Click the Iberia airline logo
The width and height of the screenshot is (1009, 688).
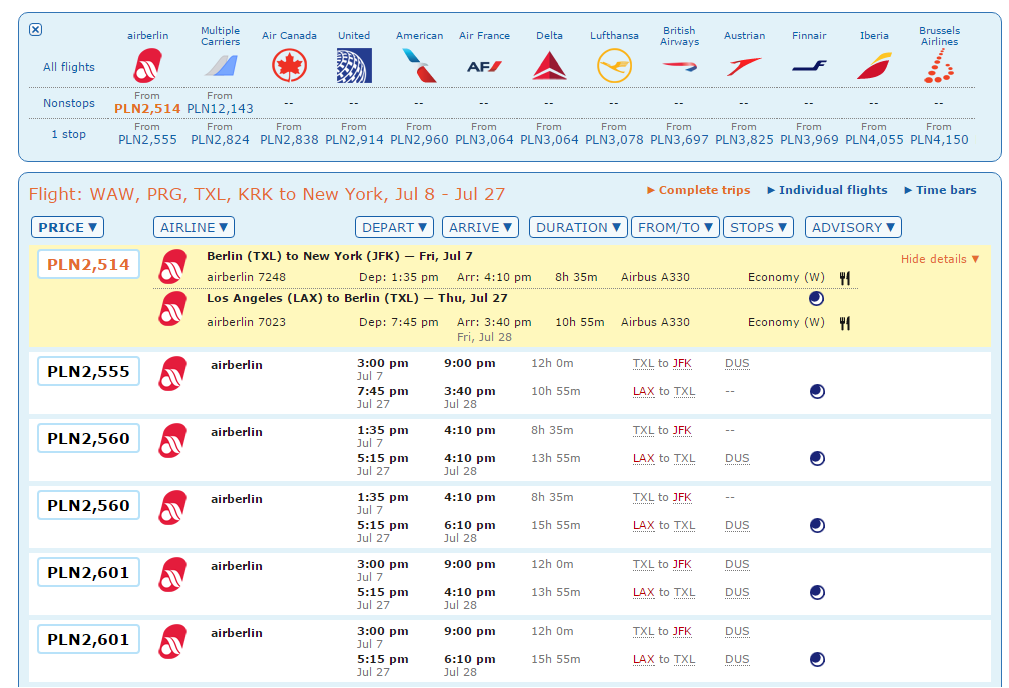874,66
